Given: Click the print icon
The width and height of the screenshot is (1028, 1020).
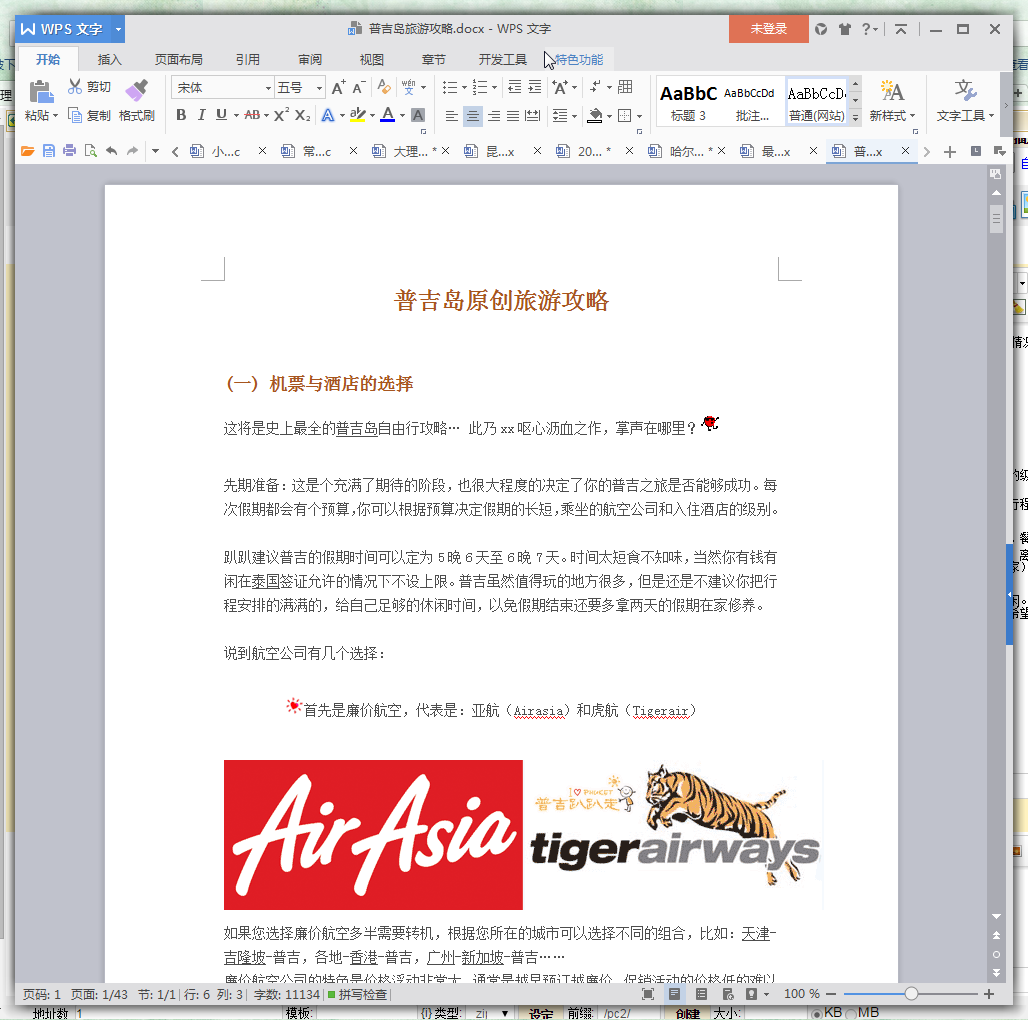Looking at the screenshot, I should 69,151.
